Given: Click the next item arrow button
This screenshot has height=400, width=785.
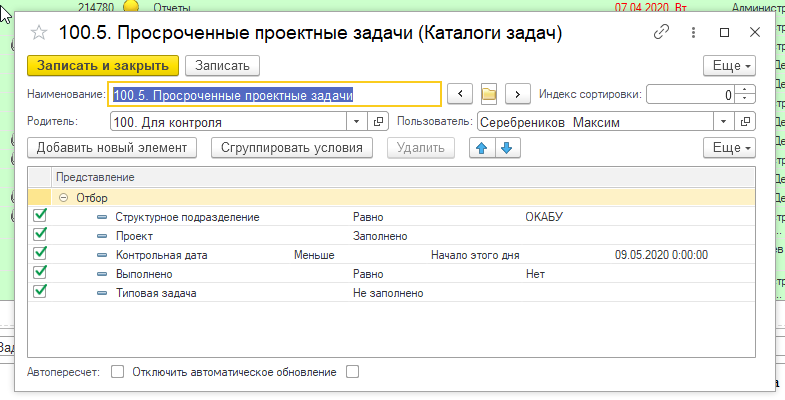Looking at the screenshot, I should point(517,94).
